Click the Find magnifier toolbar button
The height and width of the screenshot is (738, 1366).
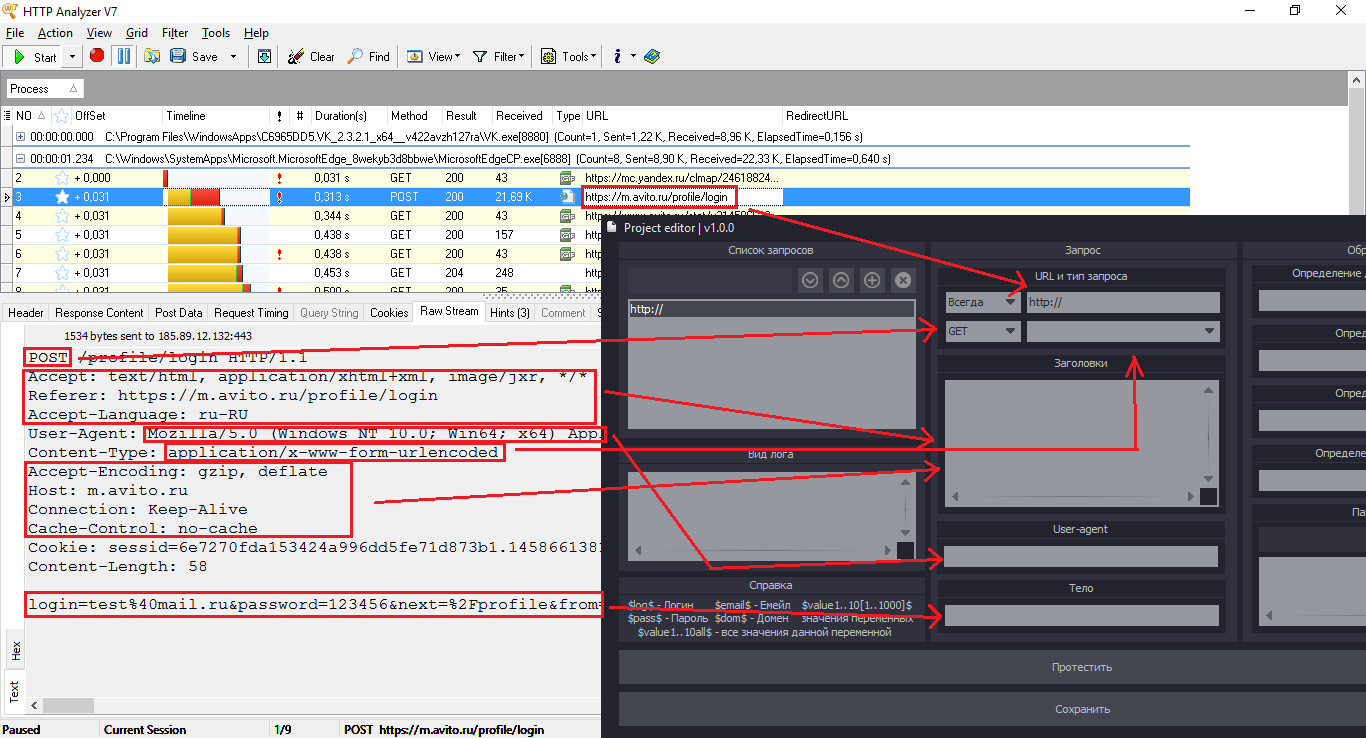(368, 57)
